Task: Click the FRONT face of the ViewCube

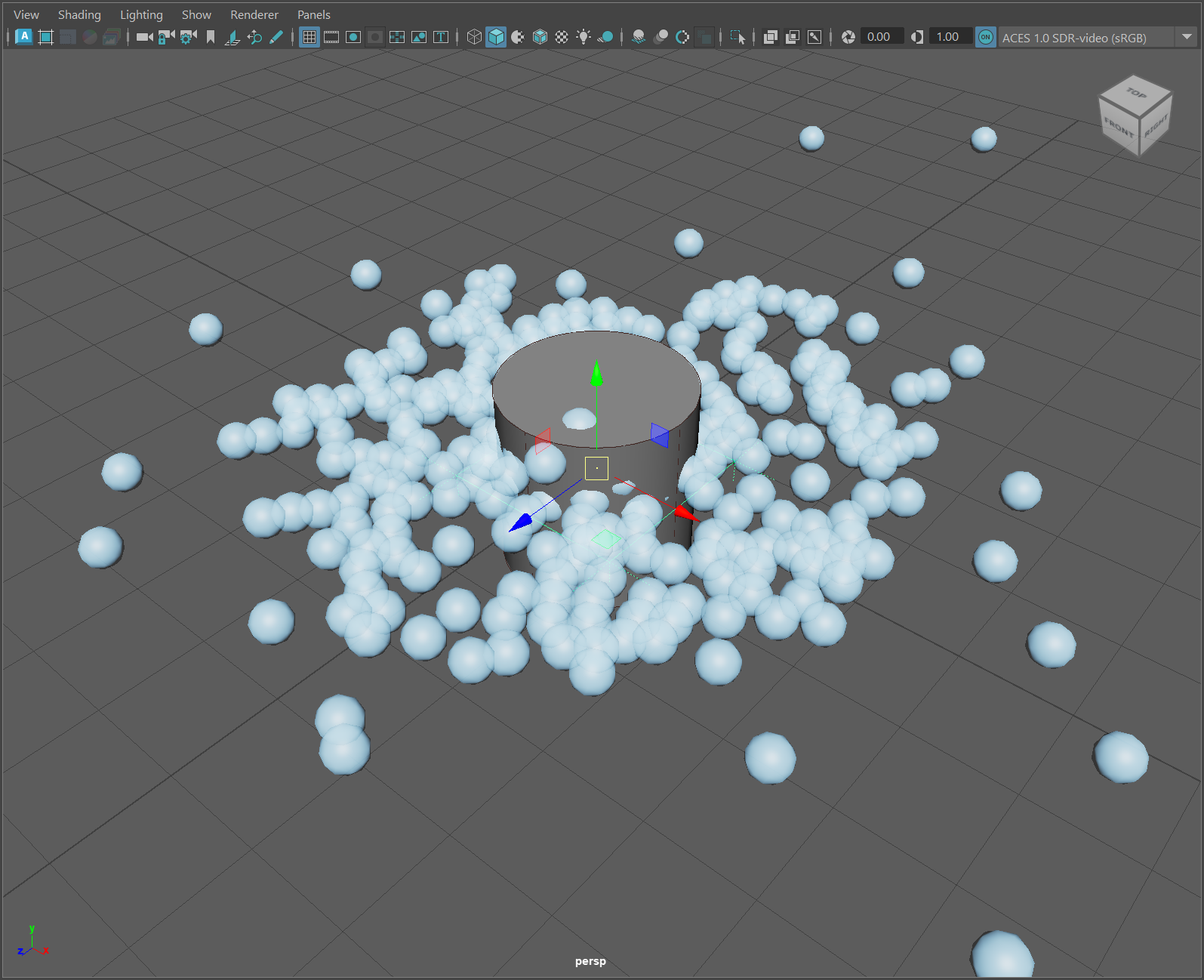Action: [1119, 127]
